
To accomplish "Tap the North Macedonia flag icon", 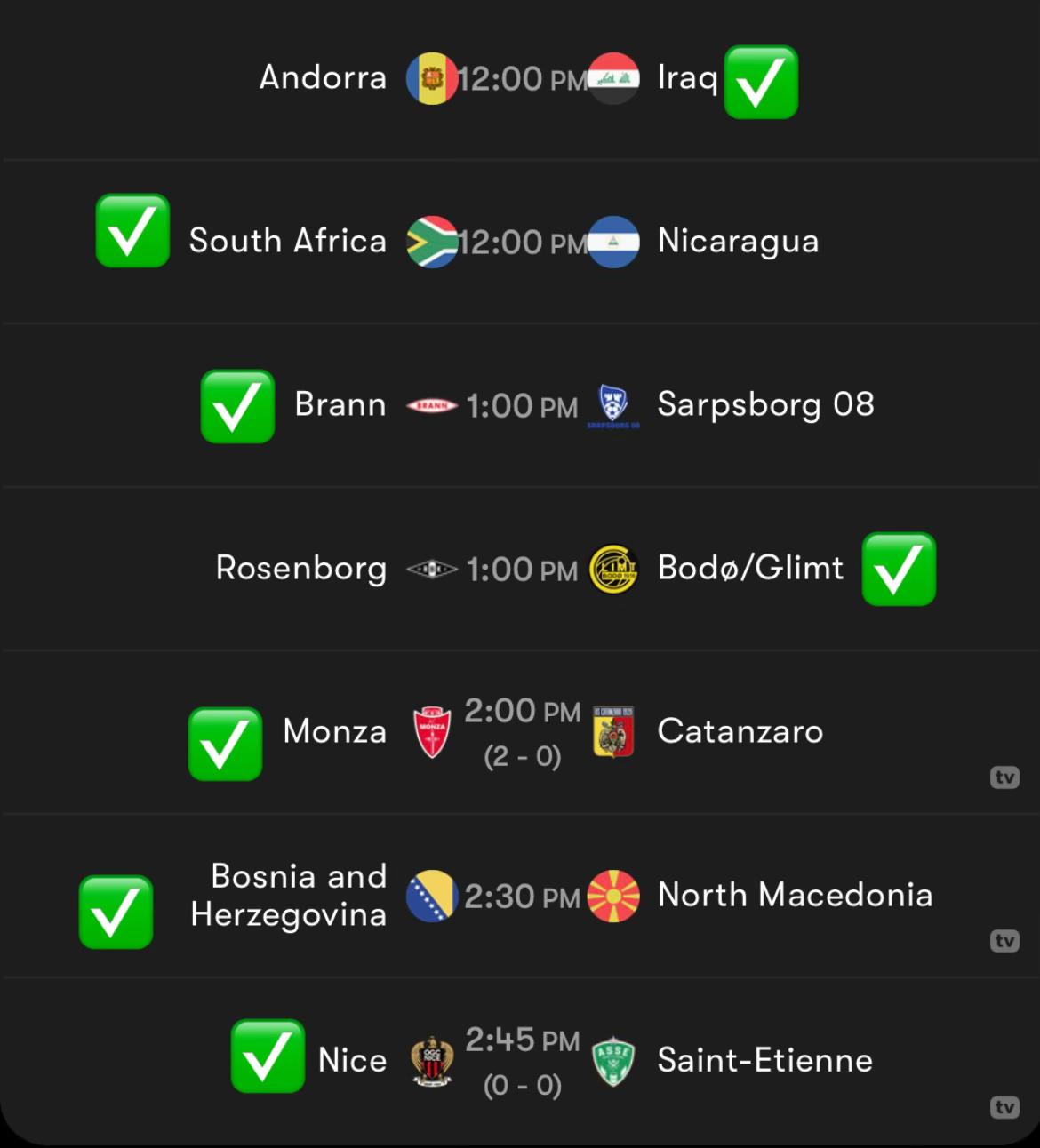I will (613, 897).
